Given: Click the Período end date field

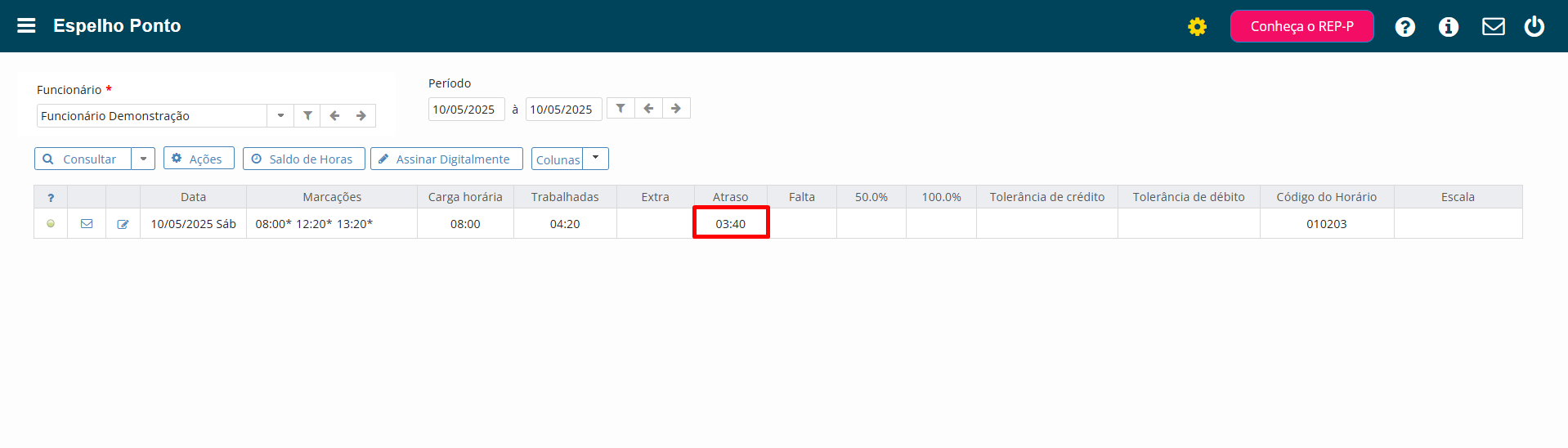Looking at the screenshot, I should [x=563, y=110].
